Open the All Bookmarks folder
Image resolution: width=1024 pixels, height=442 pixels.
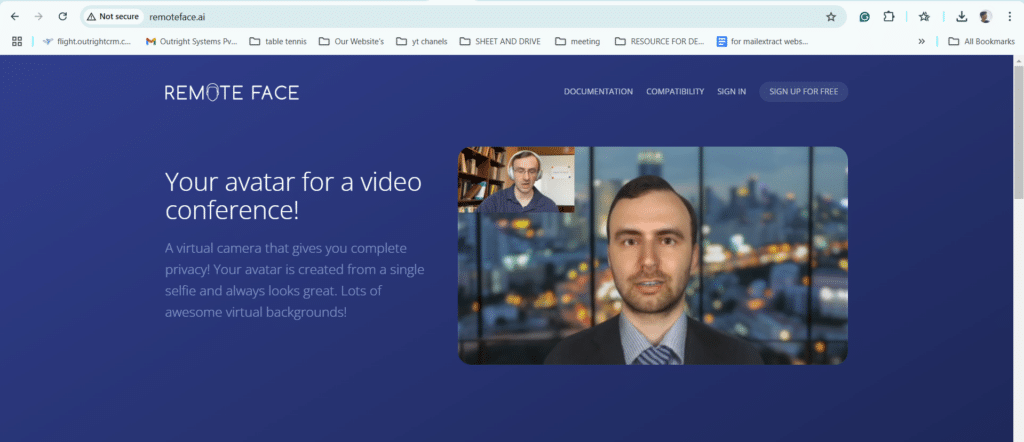[x=982, y=41]
